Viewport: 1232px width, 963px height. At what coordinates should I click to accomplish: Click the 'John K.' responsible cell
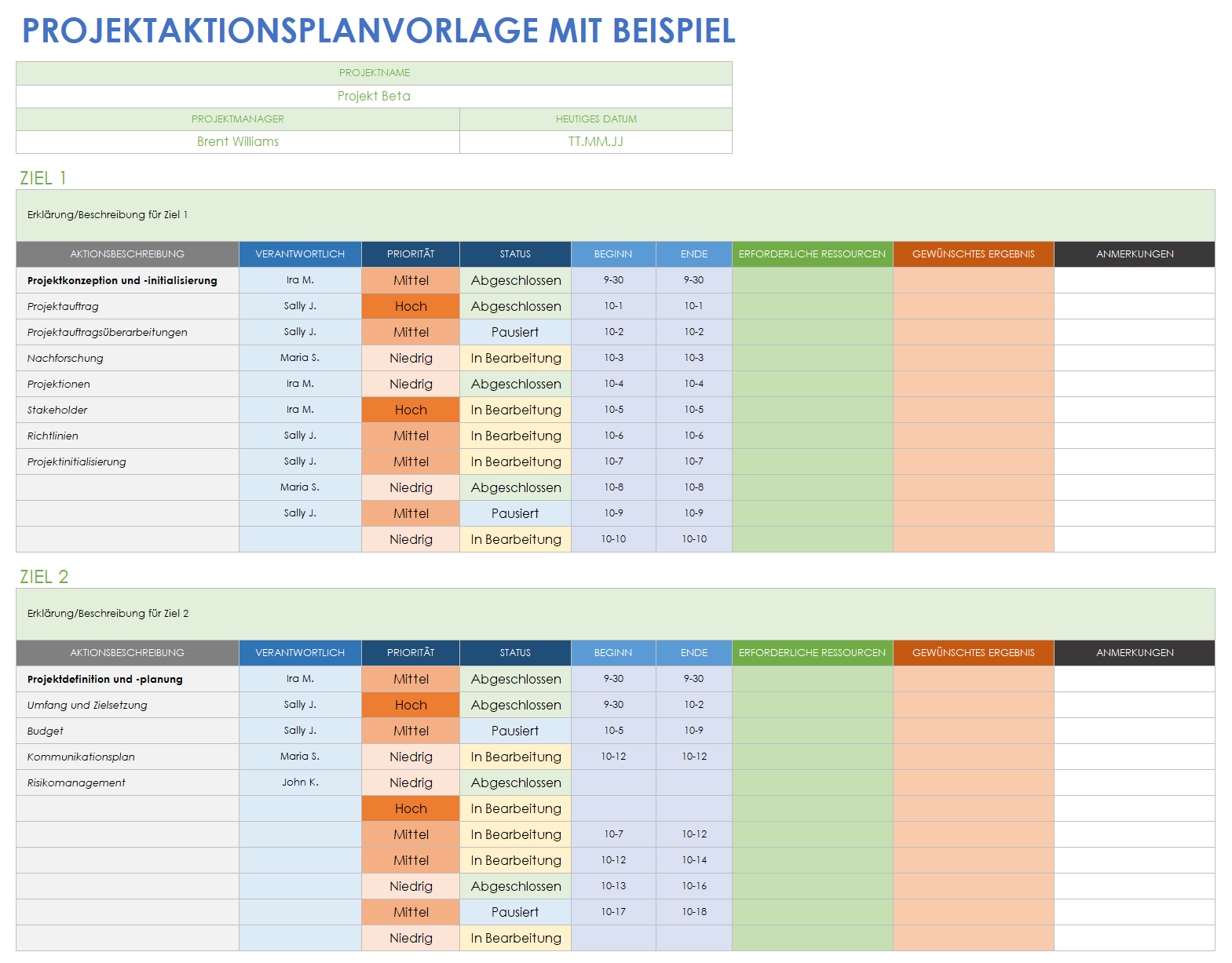coord(300,782)
